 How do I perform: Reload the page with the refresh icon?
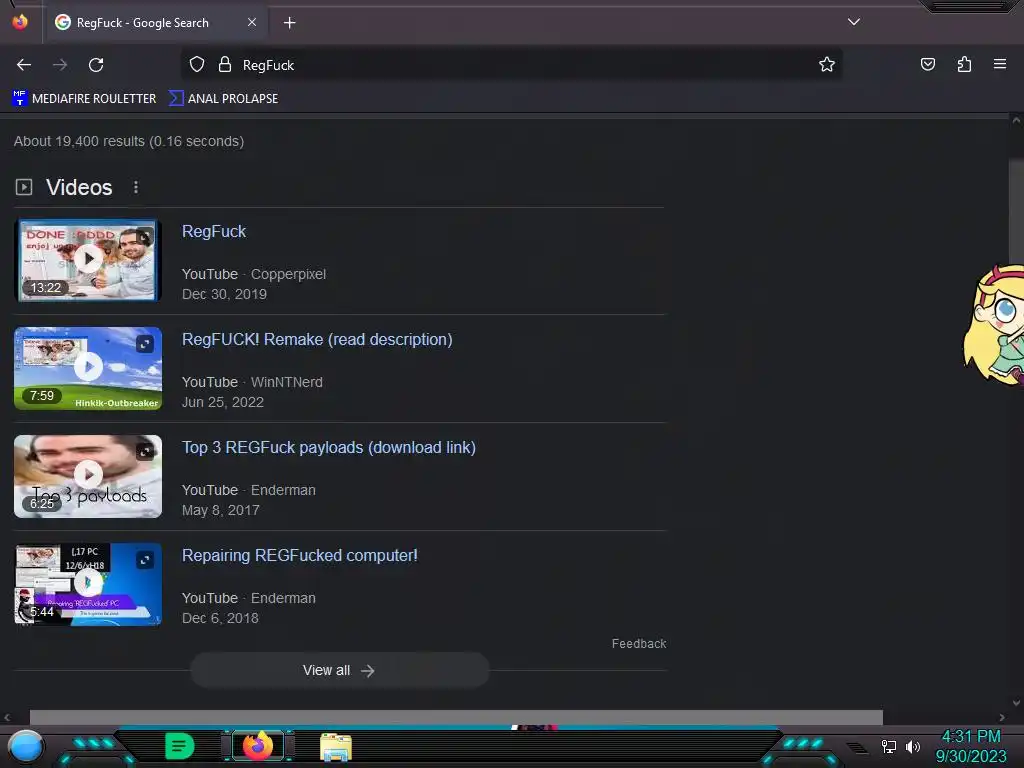tap(96, 65)
